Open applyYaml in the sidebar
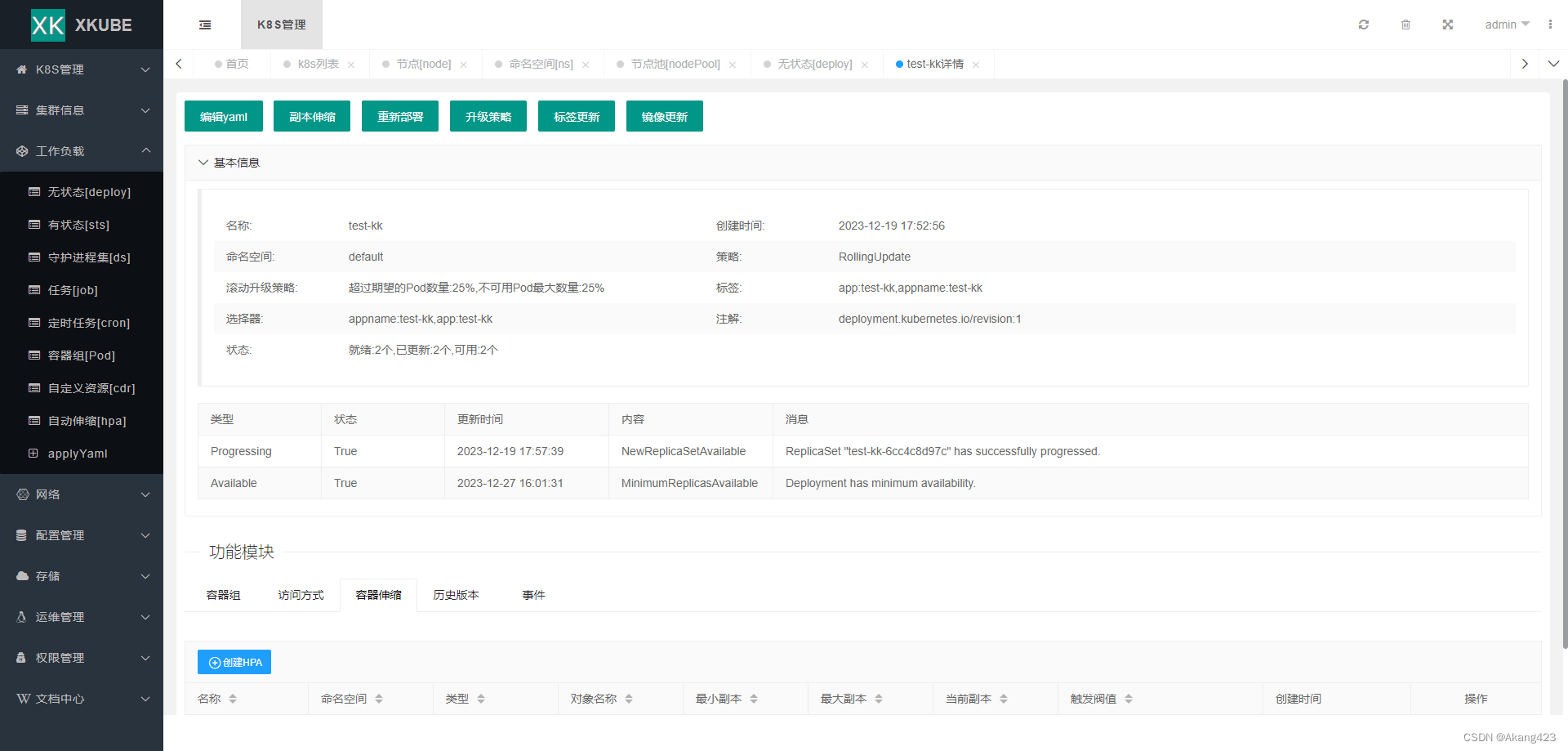Image resolution: width=1568 pixels, height=751 pixels. (82, 454)
